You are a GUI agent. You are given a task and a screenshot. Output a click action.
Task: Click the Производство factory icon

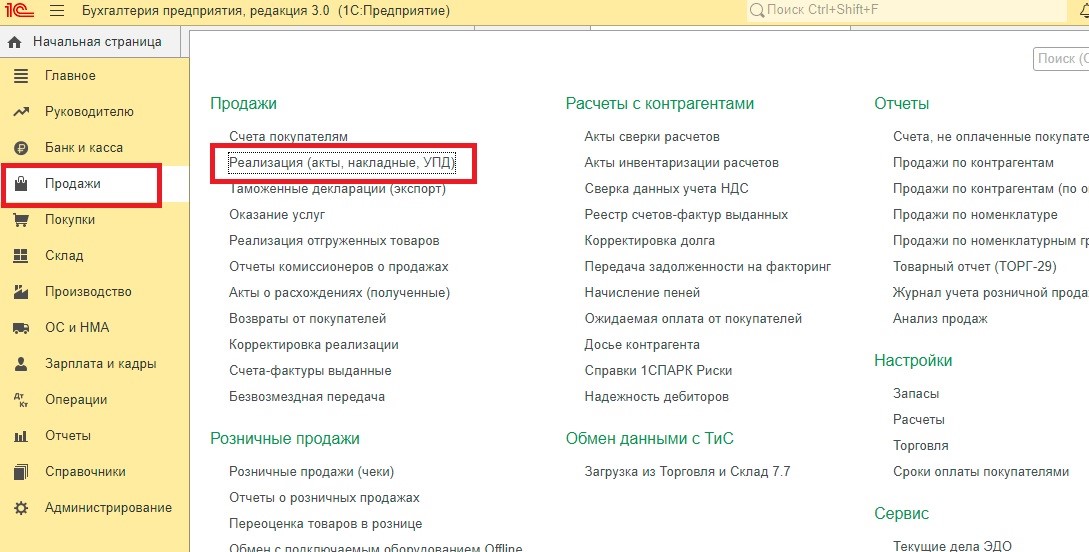pyautogui.click(x=22, y=292)
